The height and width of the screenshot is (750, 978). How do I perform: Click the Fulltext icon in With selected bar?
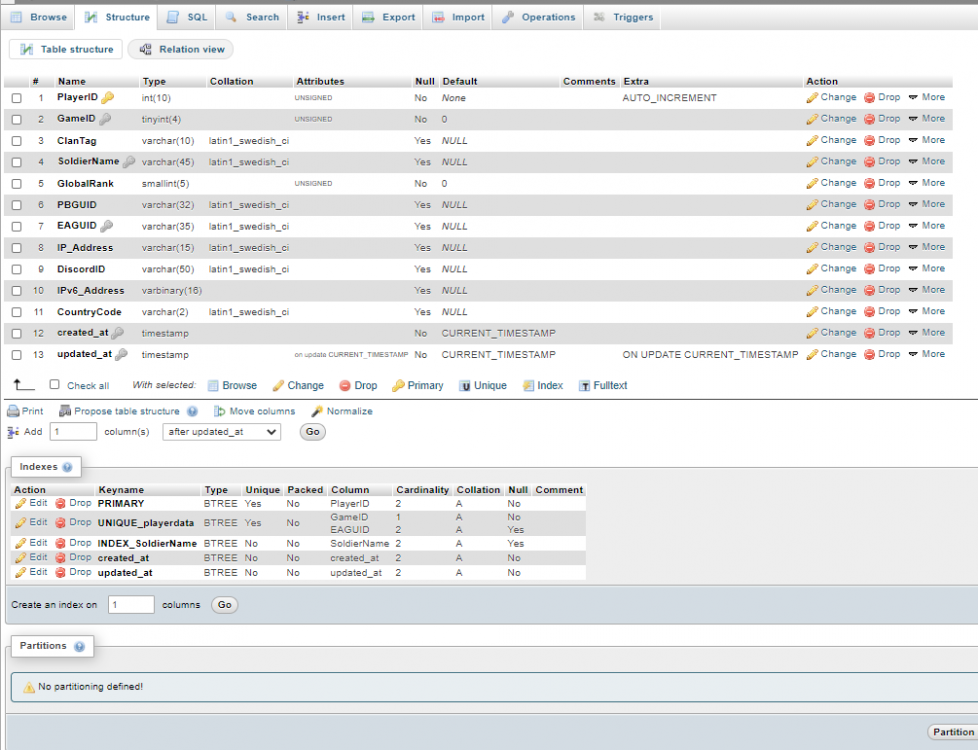(x=585, y=386)
